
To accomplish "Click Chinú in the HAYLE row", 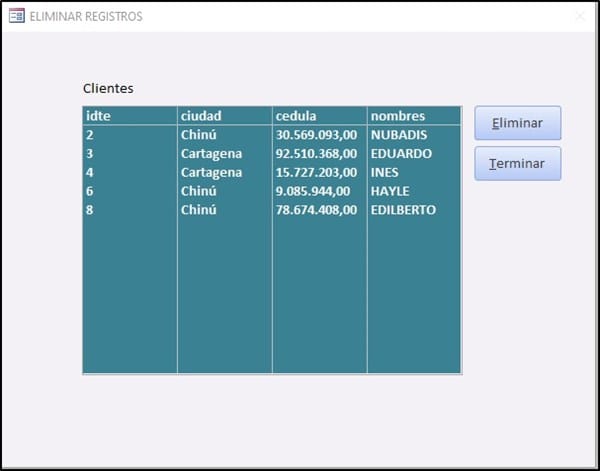I will point(199,191).
